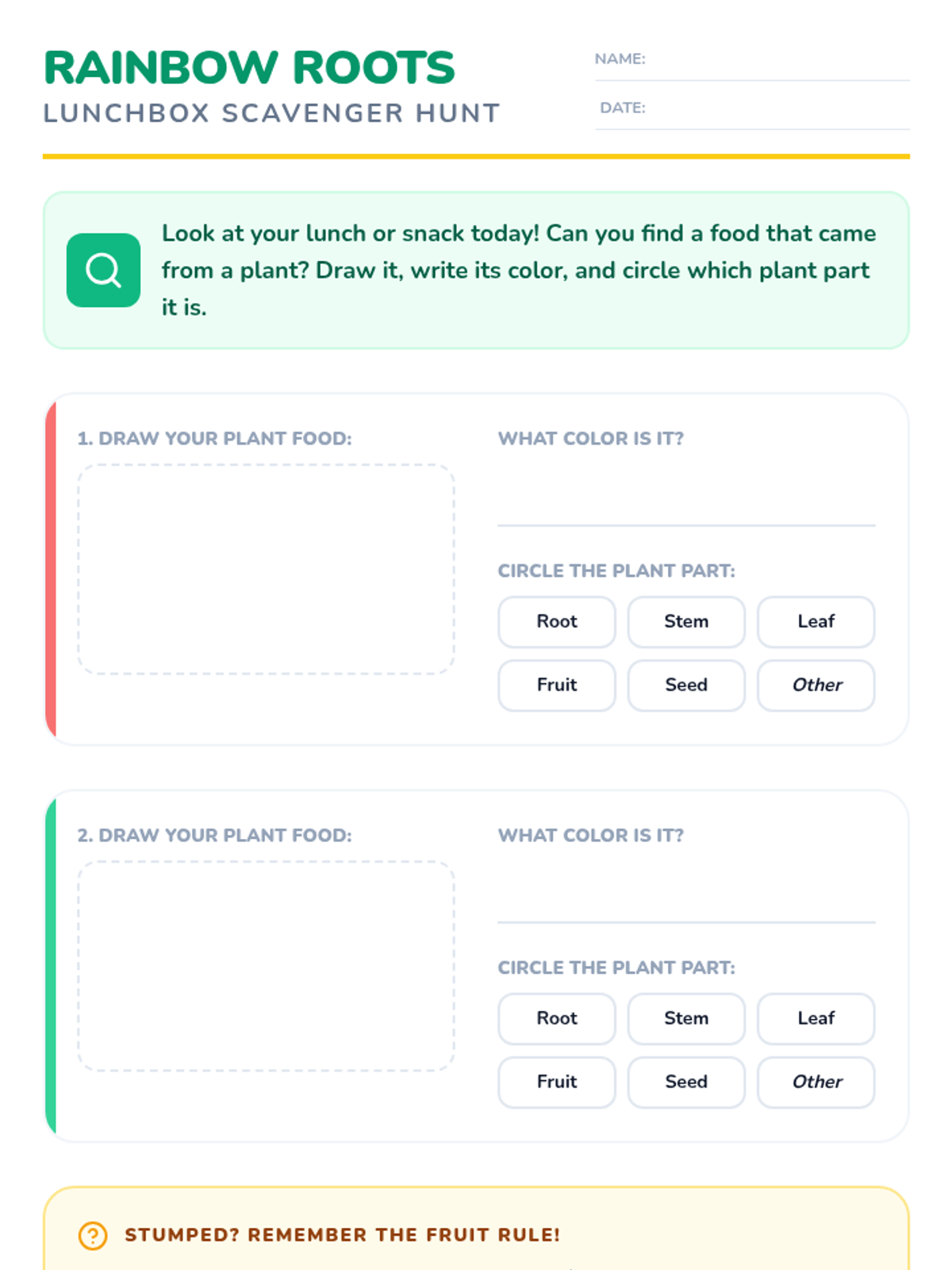This screenshot has width=952, height=1270.
Task: Select Other in section 1
Action: point(816,685)
